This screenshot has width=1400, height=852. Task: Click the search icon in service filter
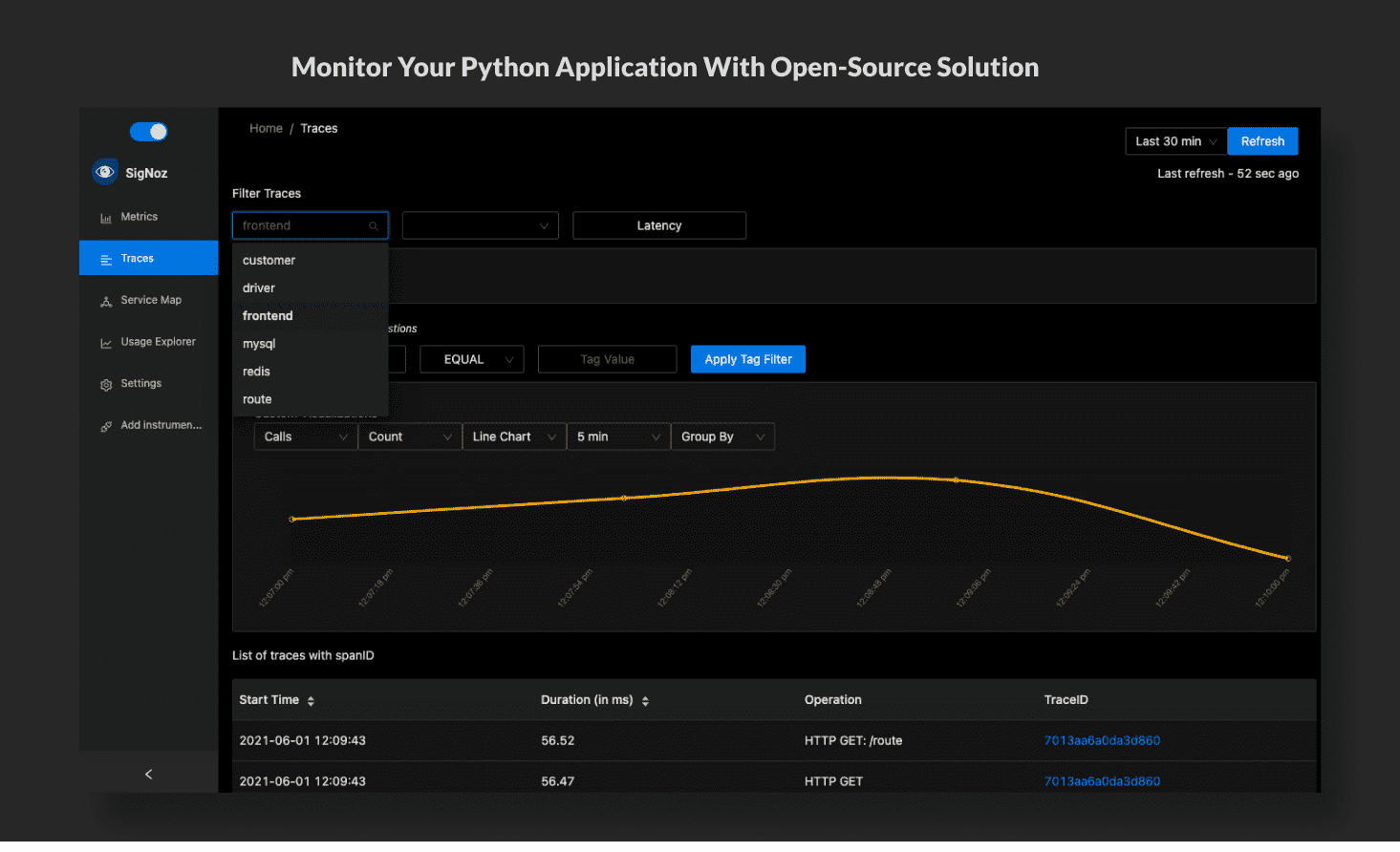[373, 226]
